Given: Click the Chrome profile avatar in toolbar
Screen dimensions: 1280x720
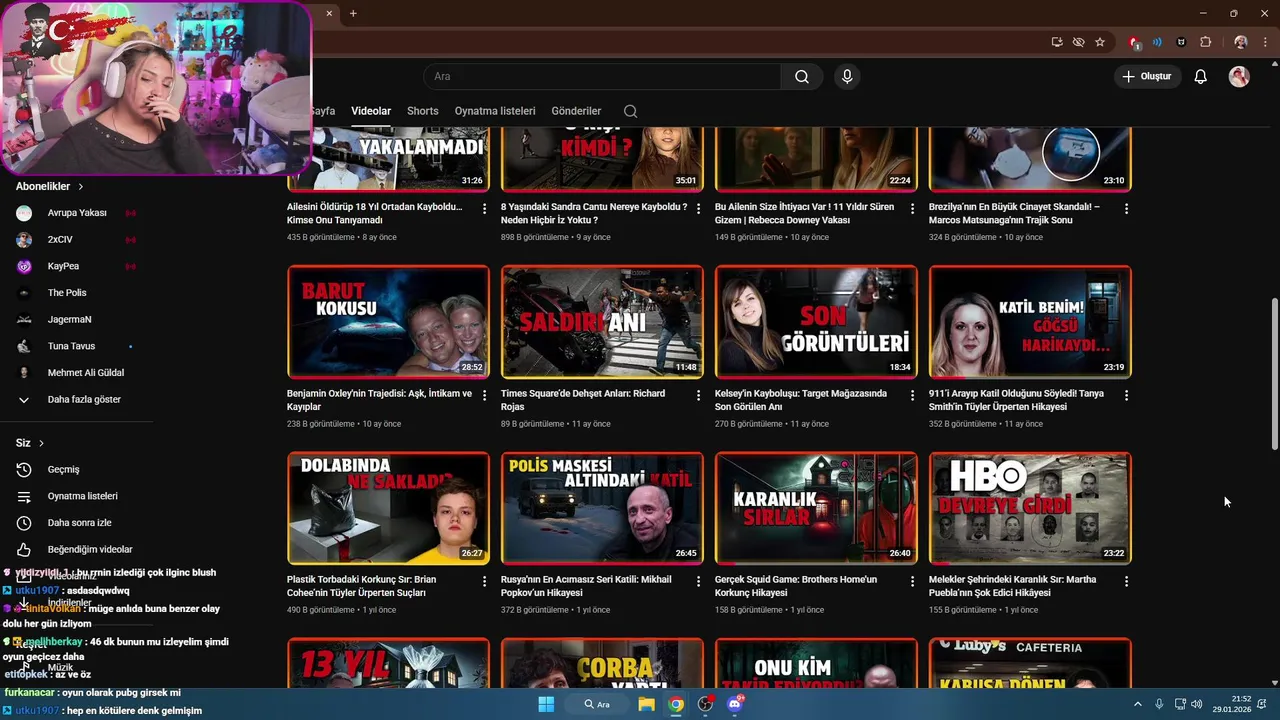Looking at the screenshot, I should [x=1241, y=42].
